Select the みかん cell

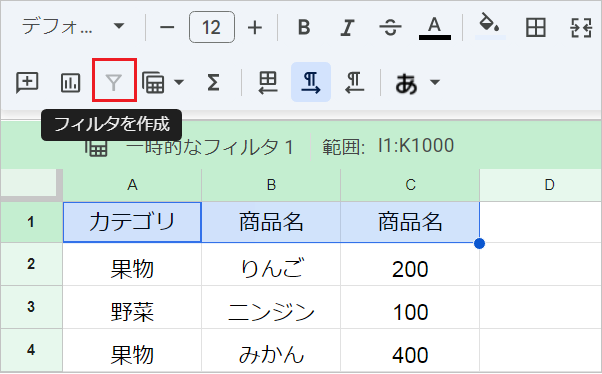point(271,350)
